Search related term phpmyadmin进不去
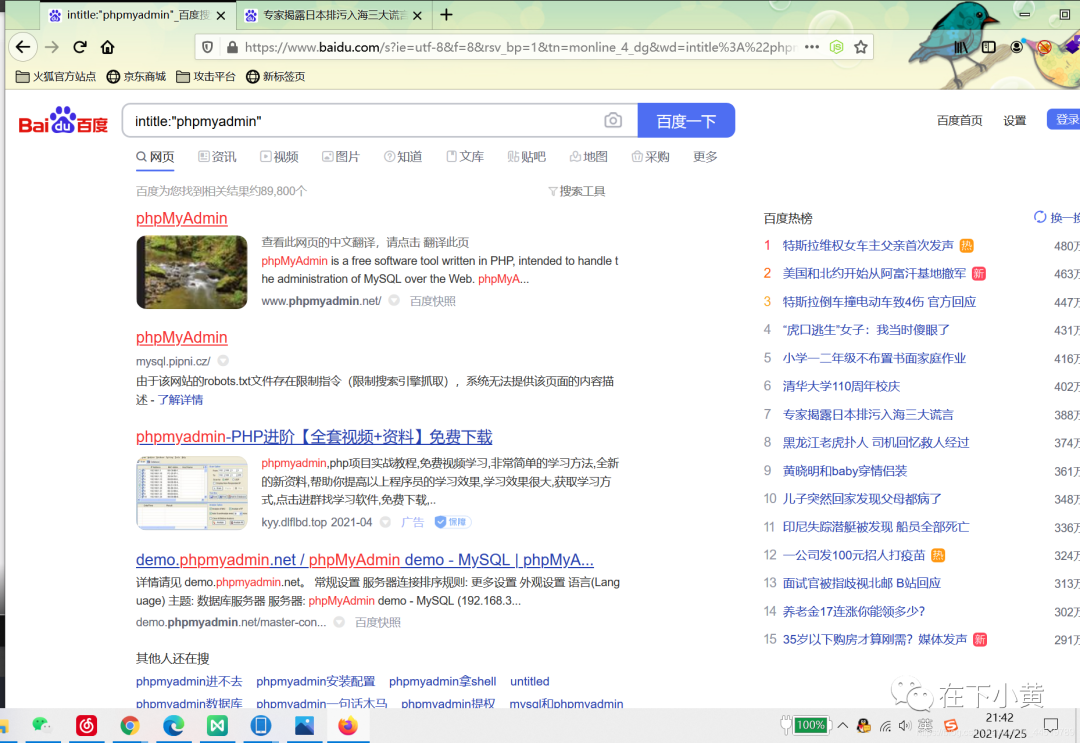Viewport: 1080px width, 743px height. pos(189,682)
